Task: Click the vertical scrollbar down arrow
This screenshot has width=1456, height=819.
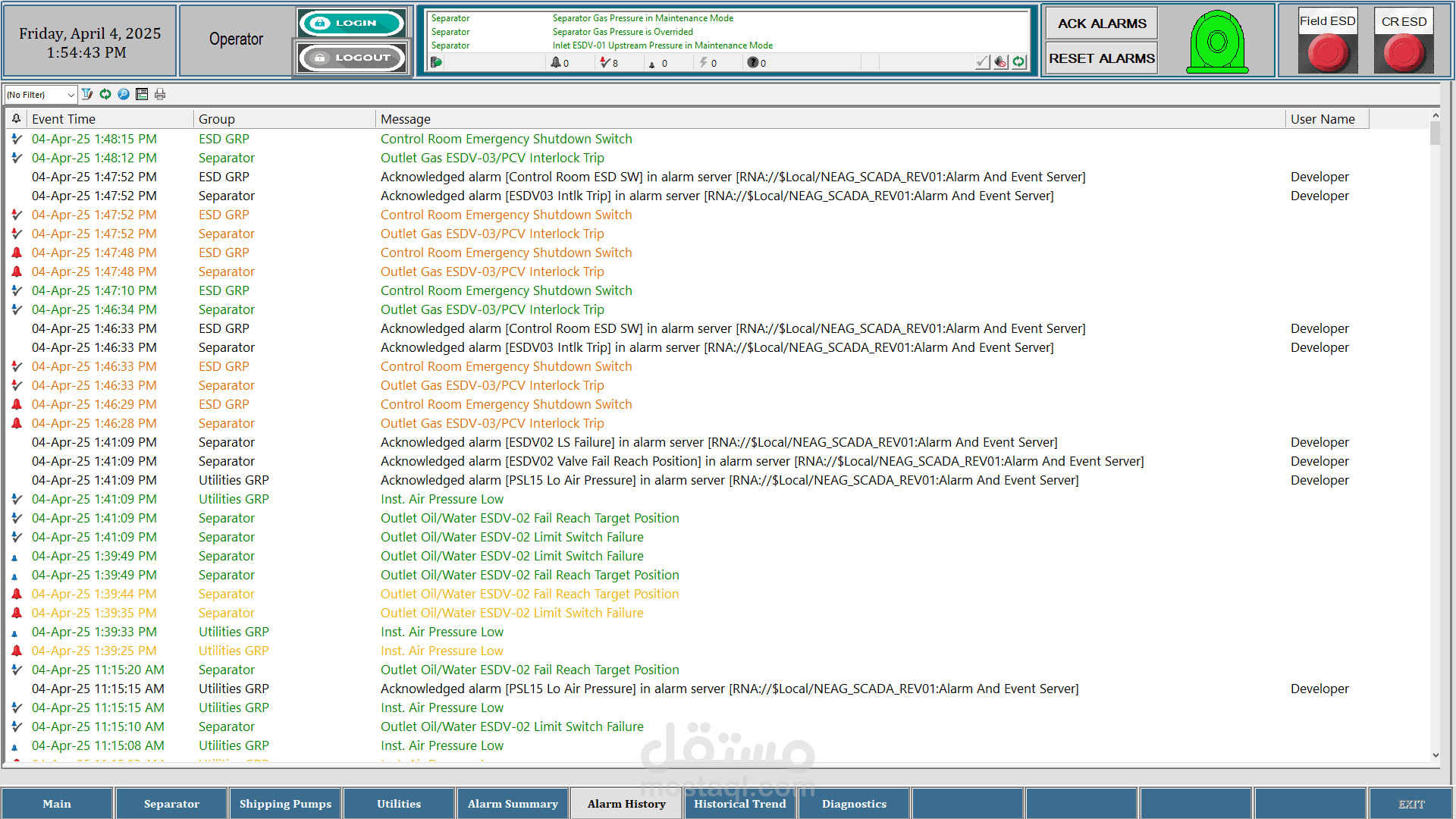Action: 1435,755
